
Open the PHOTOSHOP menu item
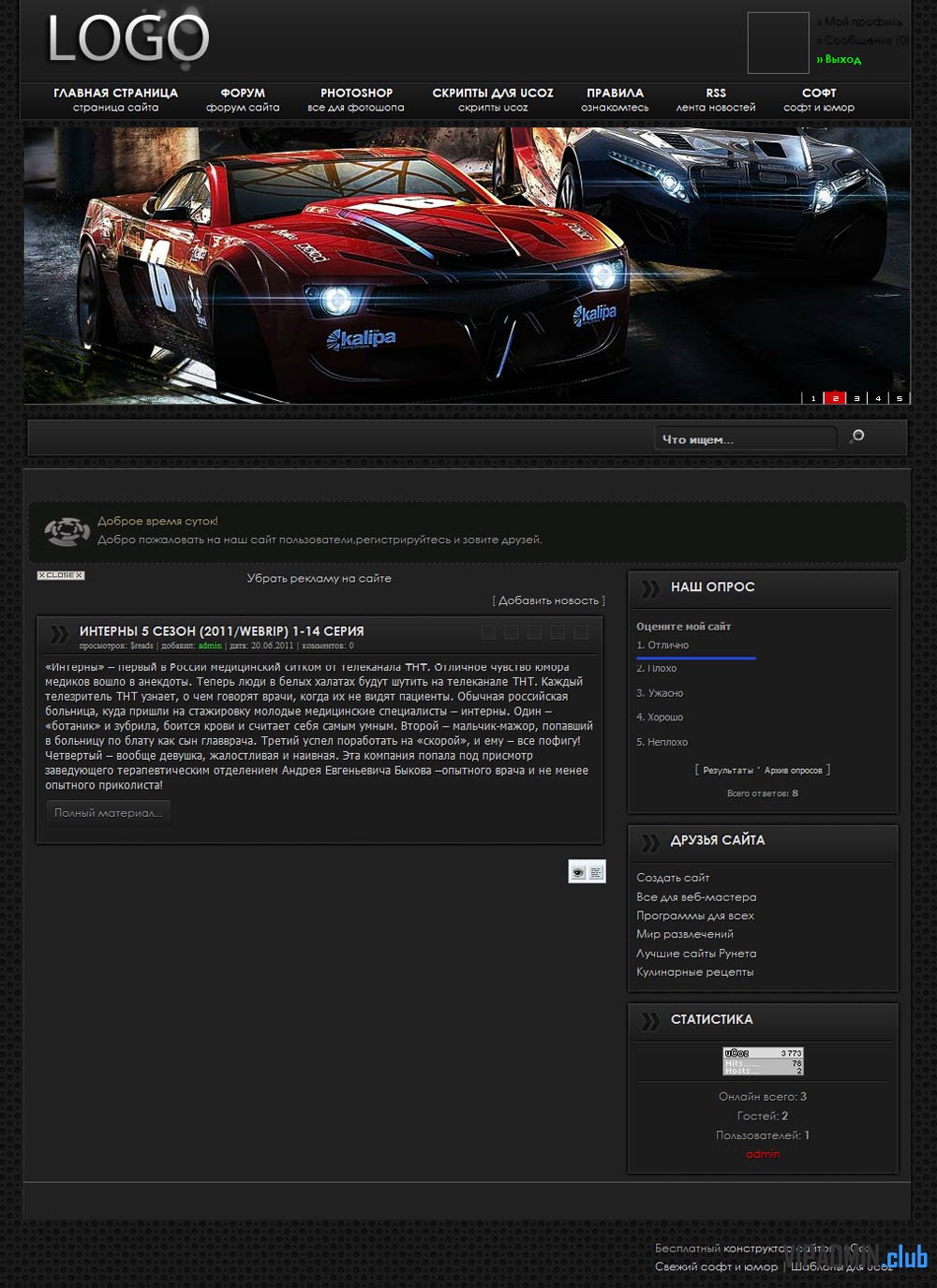click(x=356, y=99)
